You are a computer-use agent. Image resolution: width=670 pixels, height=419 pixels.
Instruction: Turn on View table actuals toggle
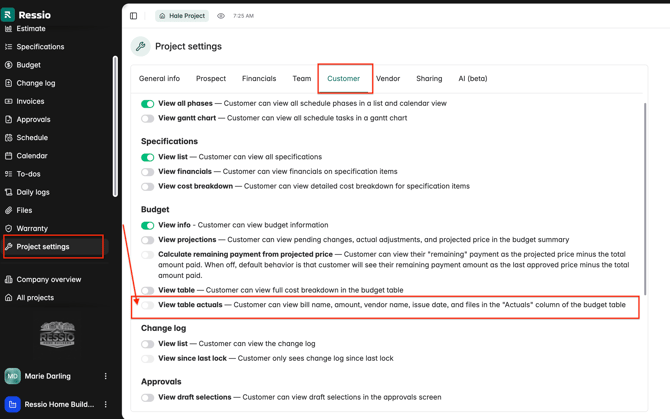tap(148, 305)
